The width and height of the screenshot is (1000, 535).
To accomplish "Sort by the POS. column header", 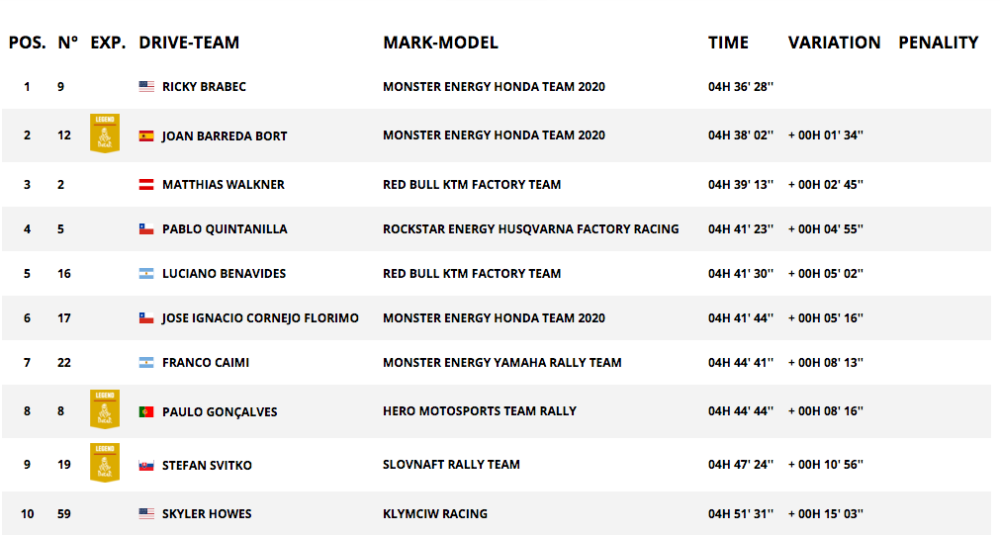I will tap(27, 43).
